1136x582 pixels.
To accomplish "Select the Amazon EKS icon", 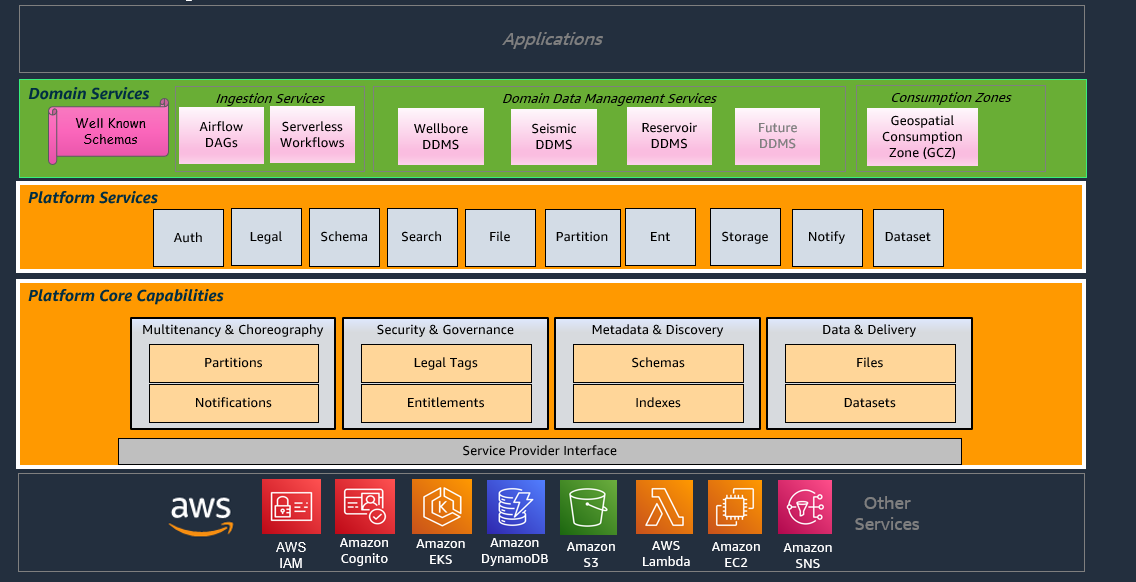I will pyautogui.click(x=441, y=506).
